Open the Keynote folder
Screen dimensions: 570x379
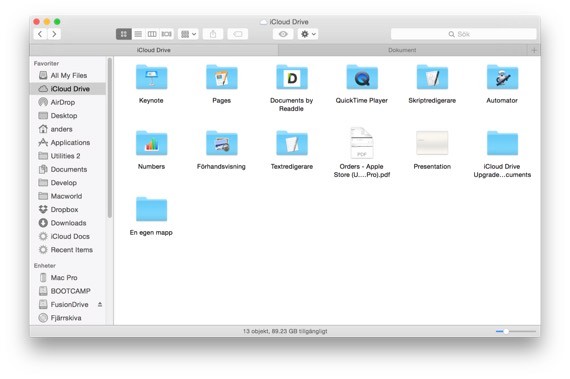click(151, 77)
